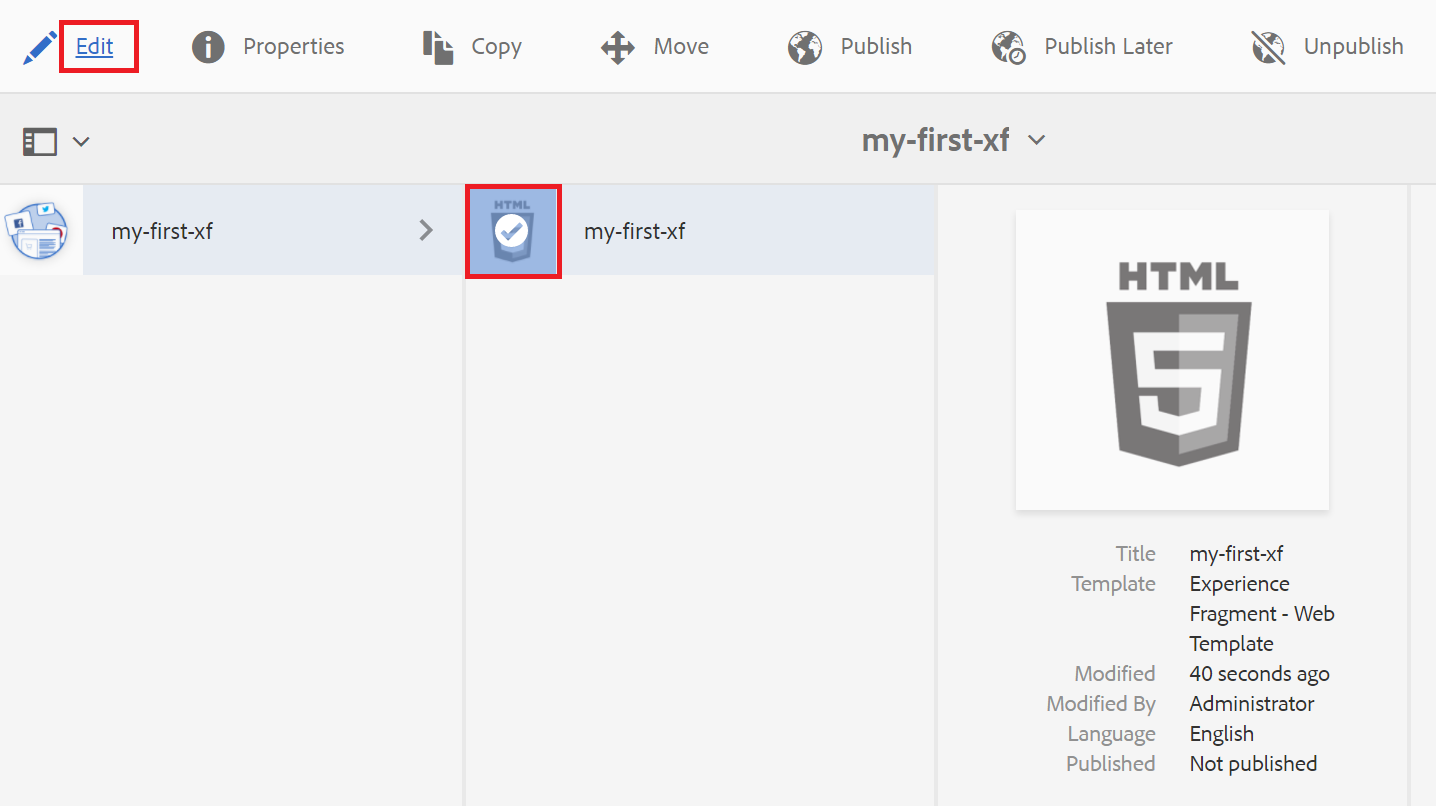Click the Properties toolbar label
The image size is (1436, 806).
[x=294, y=47]
